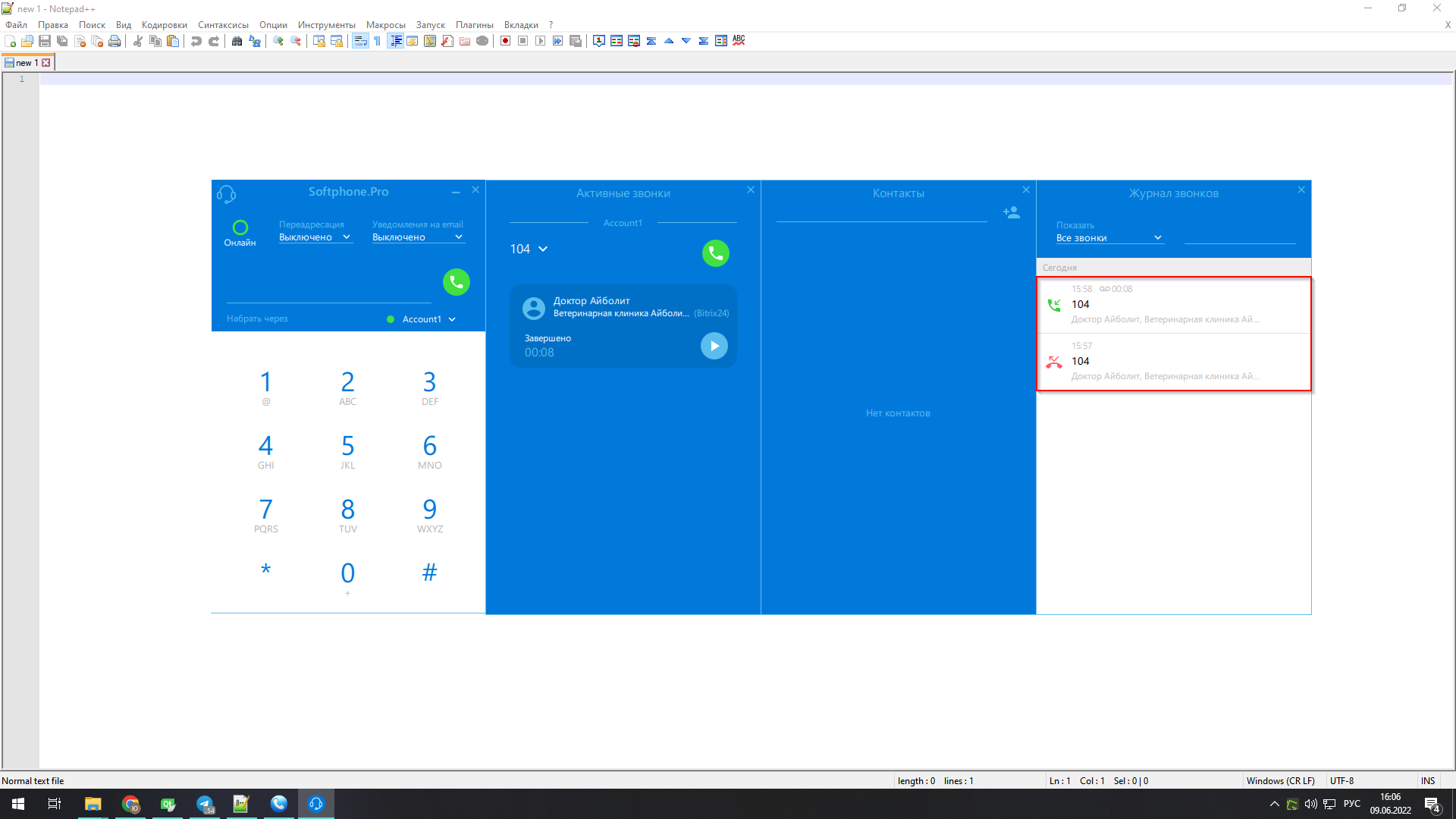
Task: Click the Print icon in Notepad++ toolbar
Action: [115, 41]
